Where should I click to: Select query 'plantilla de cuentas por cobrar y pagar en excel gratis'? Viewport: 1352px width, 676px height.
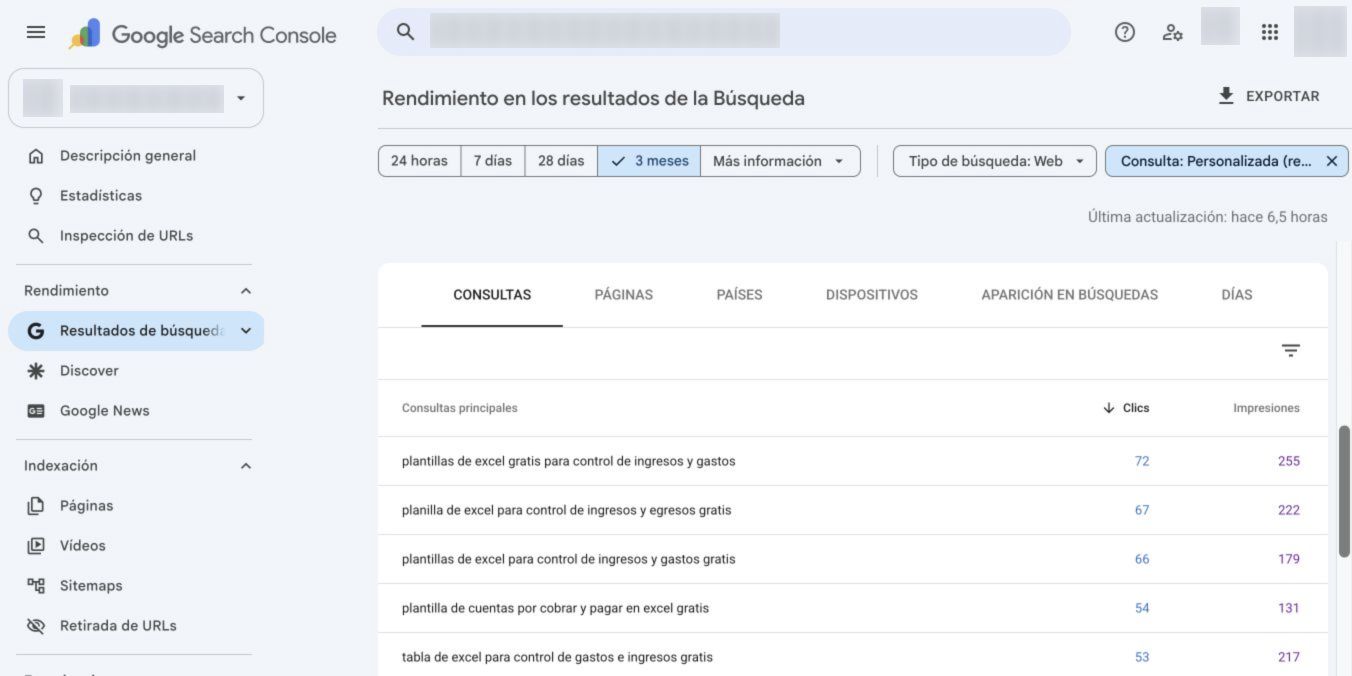(555, 608)
